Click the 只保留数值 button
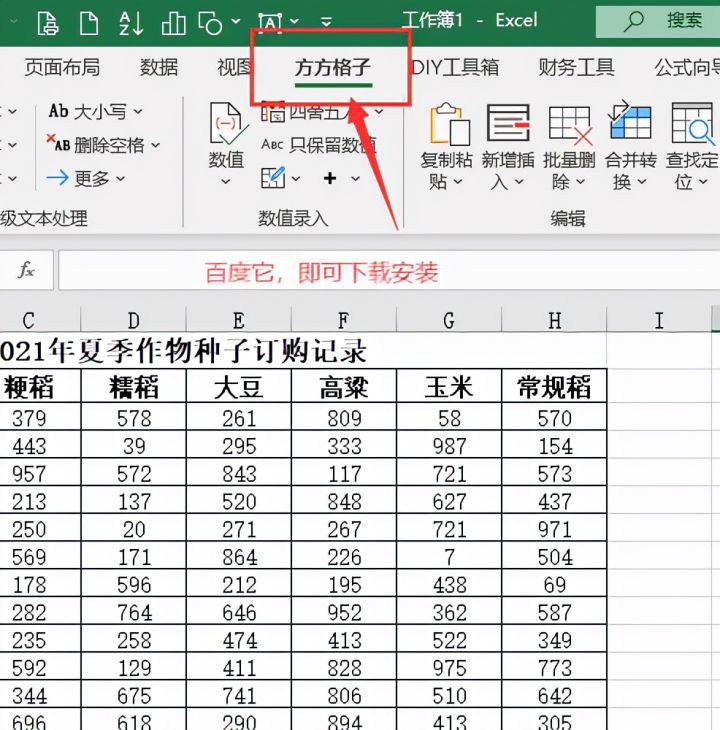 pyautogui.click(x=319, y=145)
